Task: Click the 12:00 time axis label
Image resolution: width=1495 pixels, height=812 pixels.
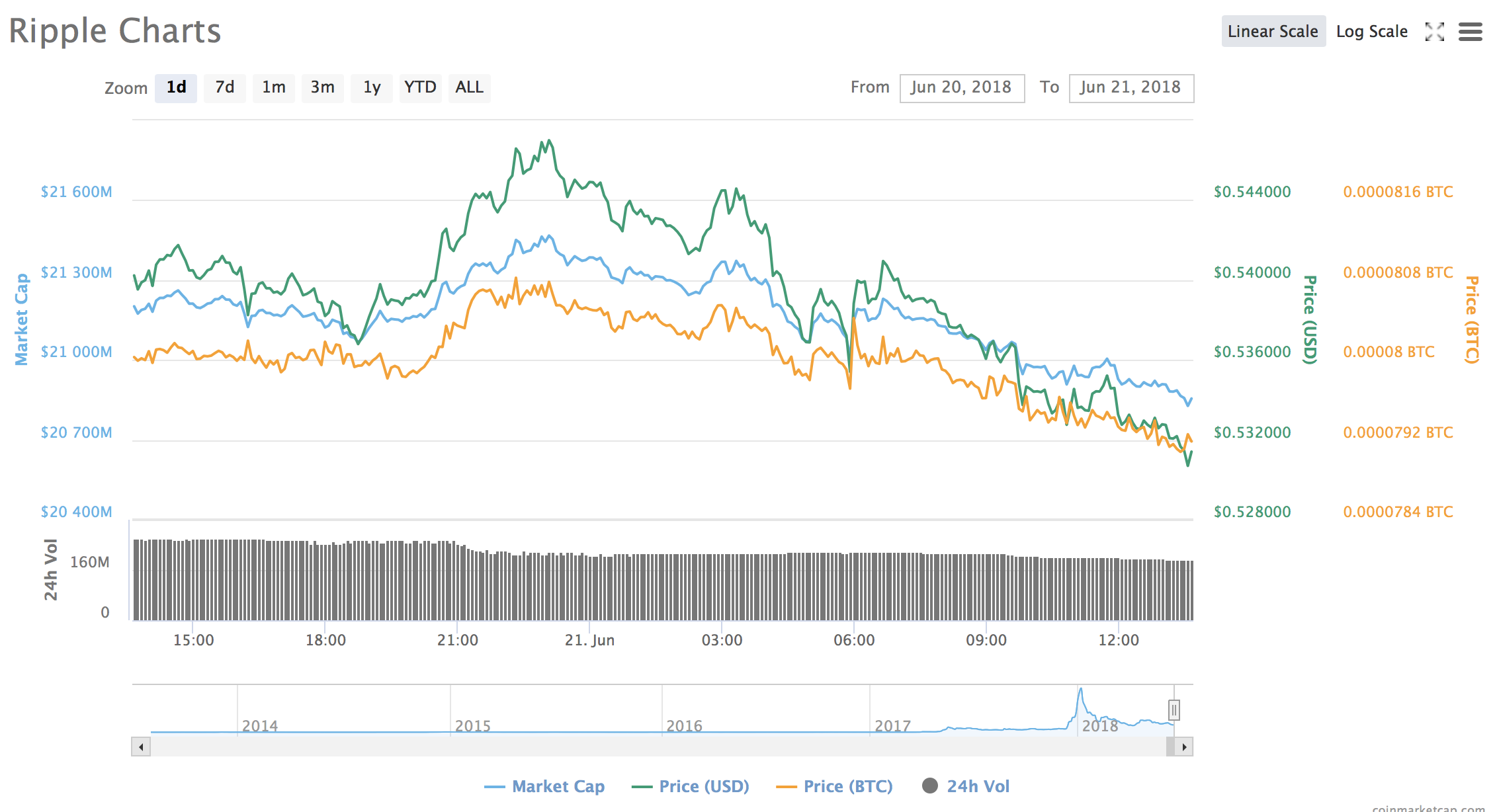Action: [x=1119, y=640]
